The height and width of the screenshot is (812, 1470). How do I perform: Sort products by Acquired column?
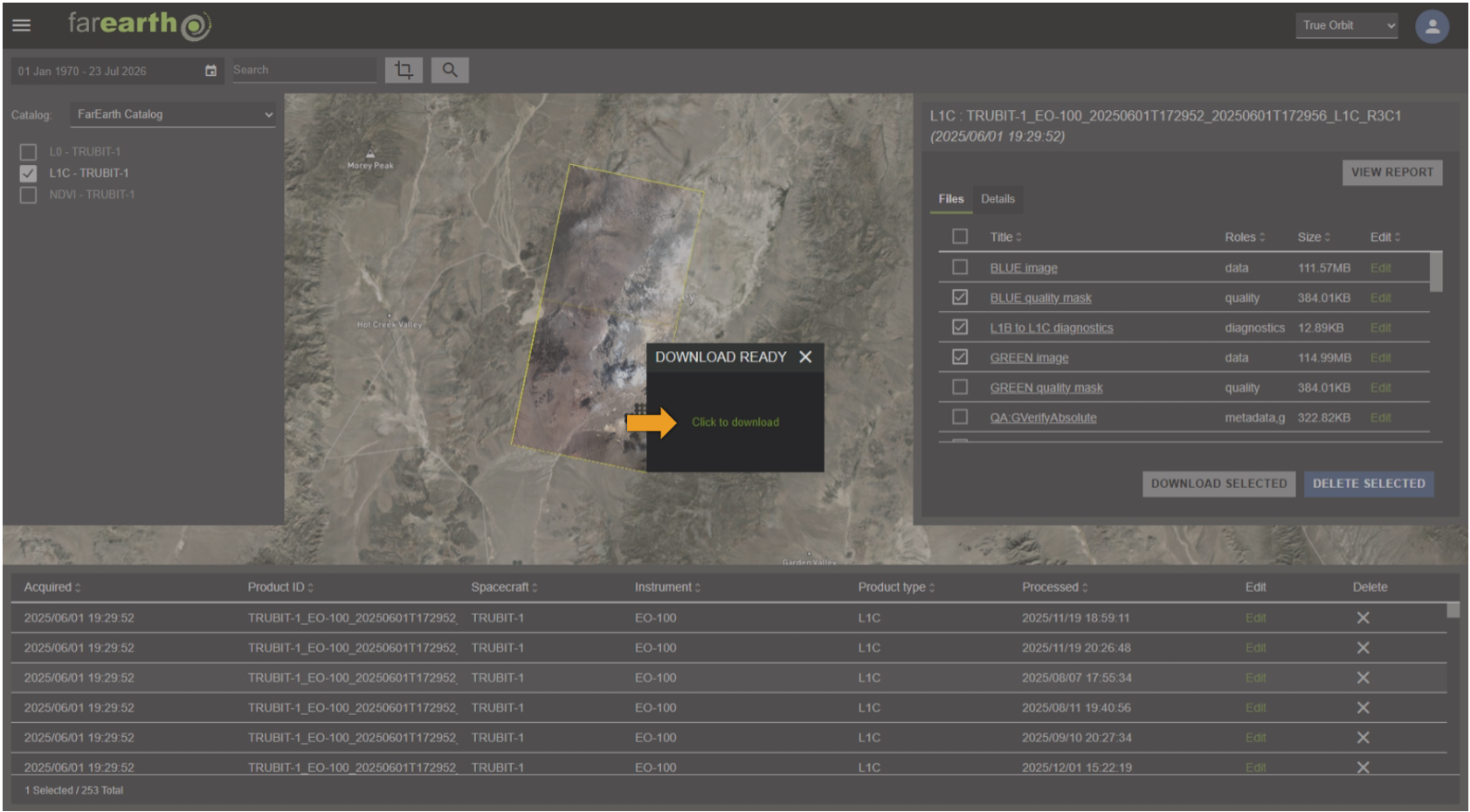pos(52,588)
